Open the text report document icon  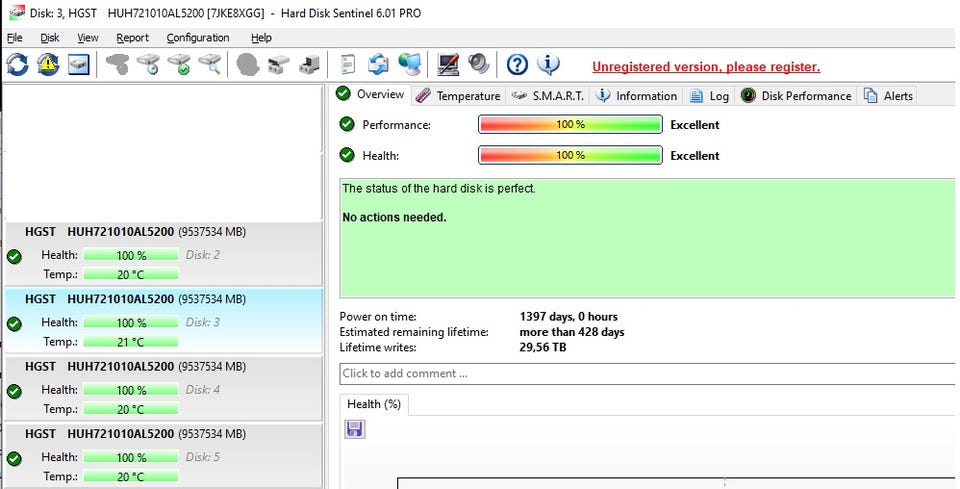(x=348, y=64)
